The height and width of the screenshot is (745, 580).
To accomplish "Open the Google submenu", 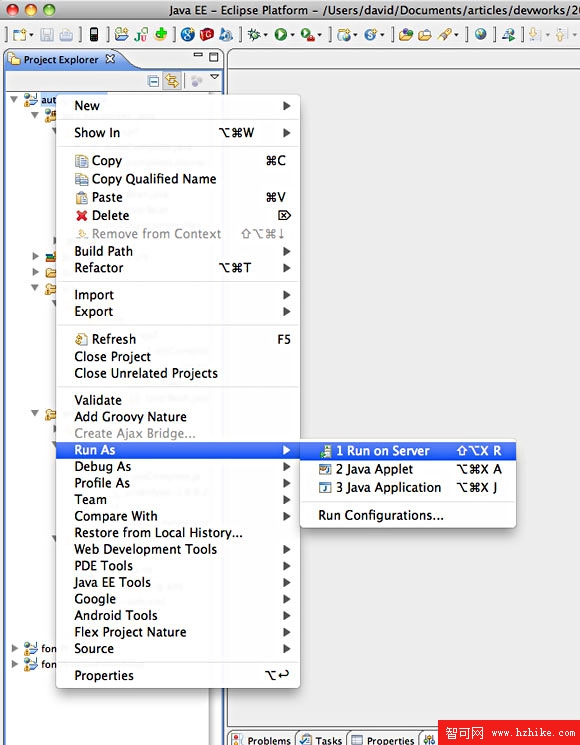I will pos(178,599).
